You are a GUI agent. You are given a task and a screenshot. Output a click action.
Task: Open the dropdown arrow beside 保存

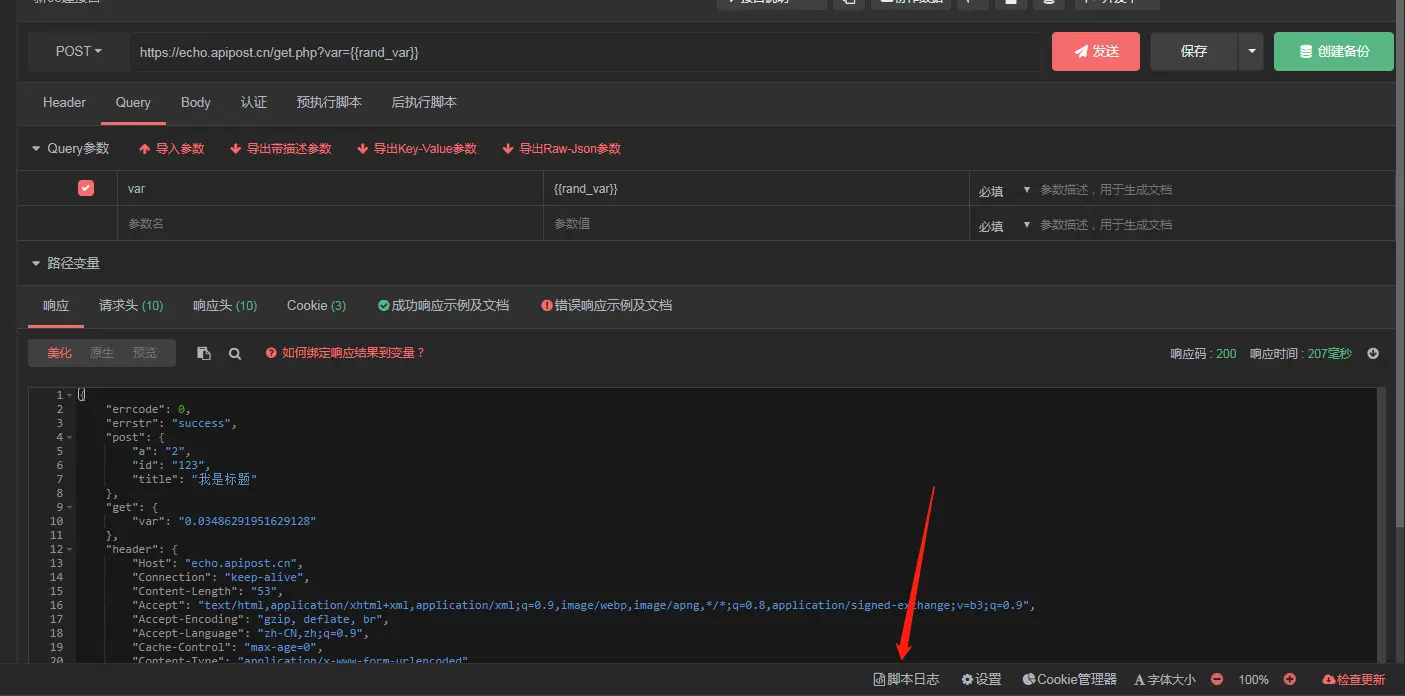pos(1251,51)
